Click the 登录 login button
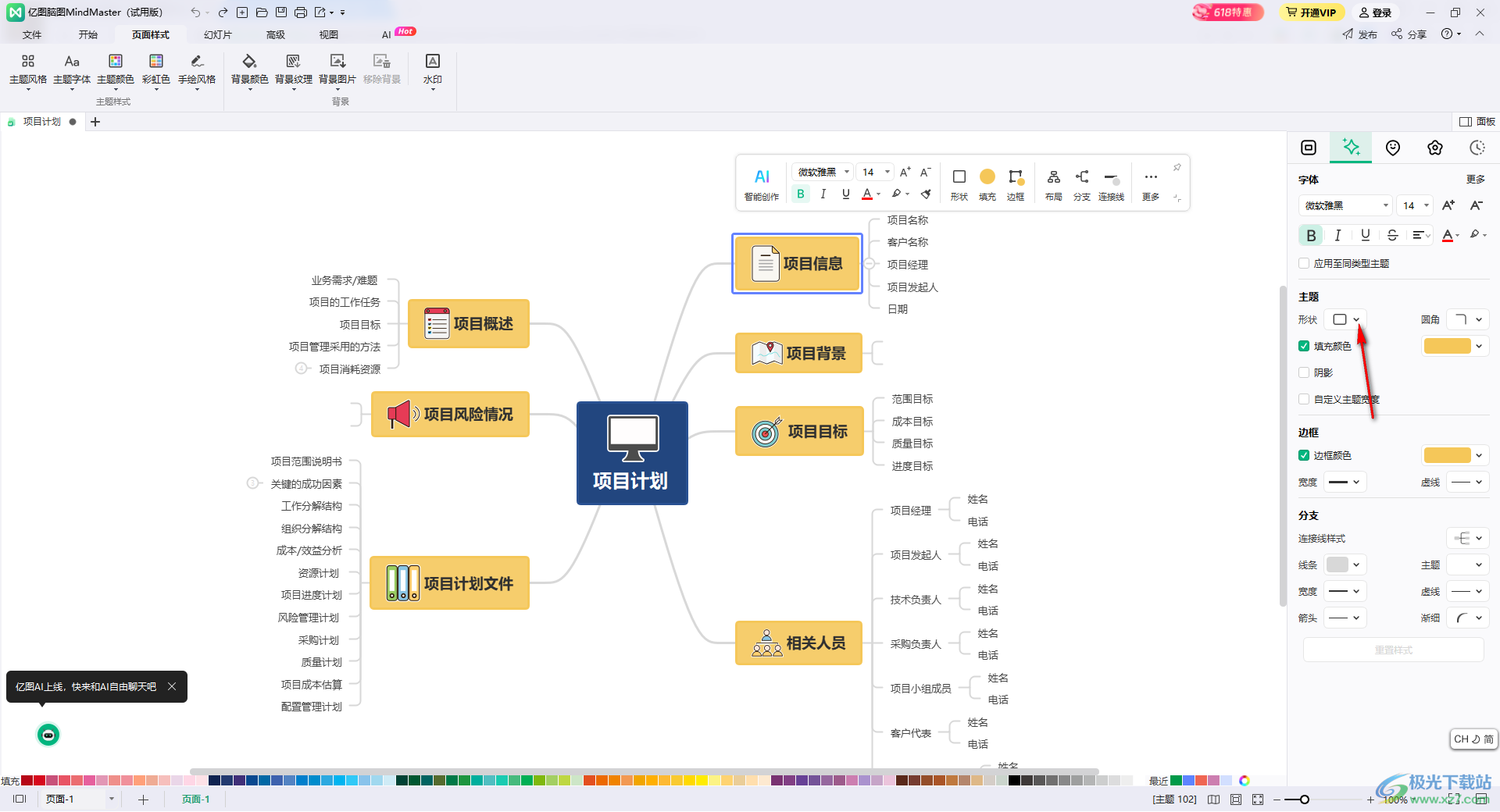The height and width of the screenshot is (812, 1500). coord(1376,12)
